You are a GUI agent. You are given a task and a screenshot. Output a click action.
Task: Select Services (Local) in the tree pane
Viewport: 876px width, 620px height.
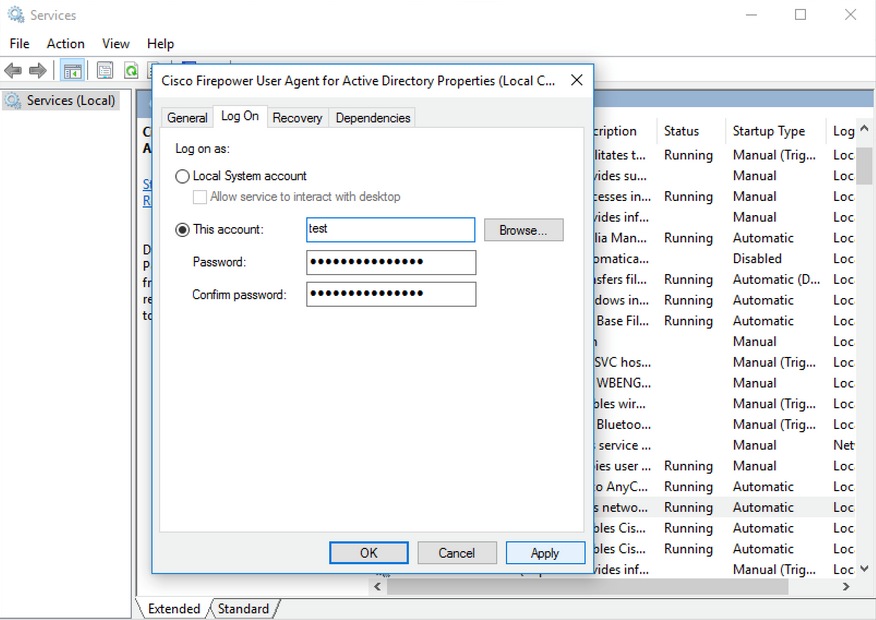coord(70,100)
